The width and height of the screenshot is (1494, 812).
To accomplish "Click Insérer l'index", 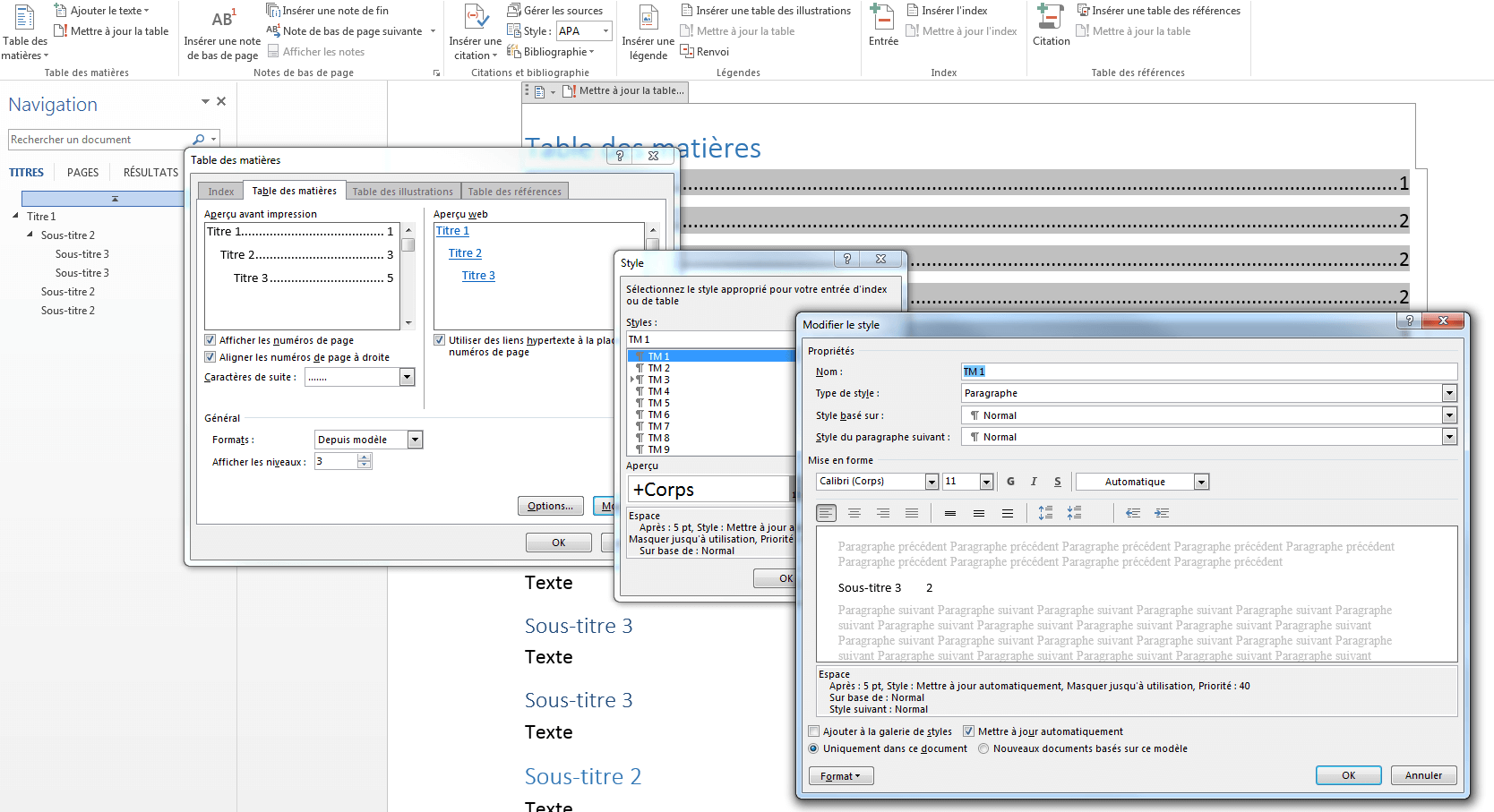I will pos(947,11).
